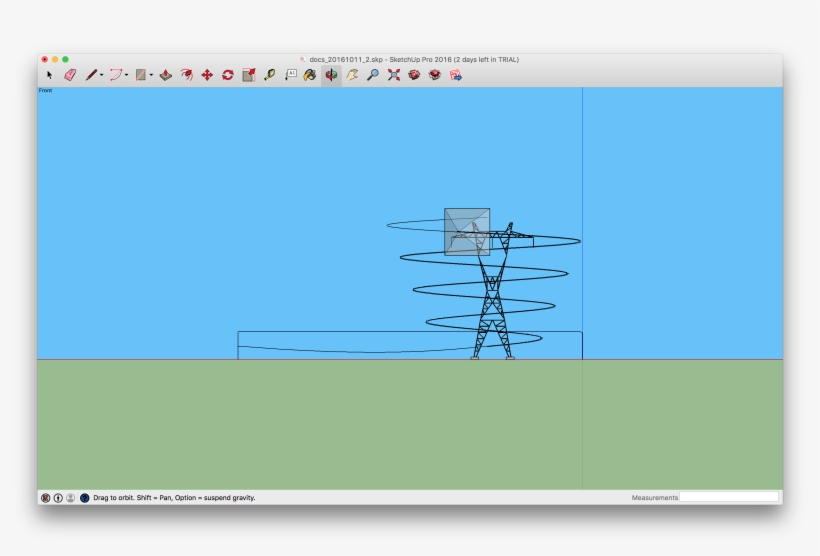Viewport: 820px width, 556px height.
Task: Click the Rotate tool
Action: 228,75
